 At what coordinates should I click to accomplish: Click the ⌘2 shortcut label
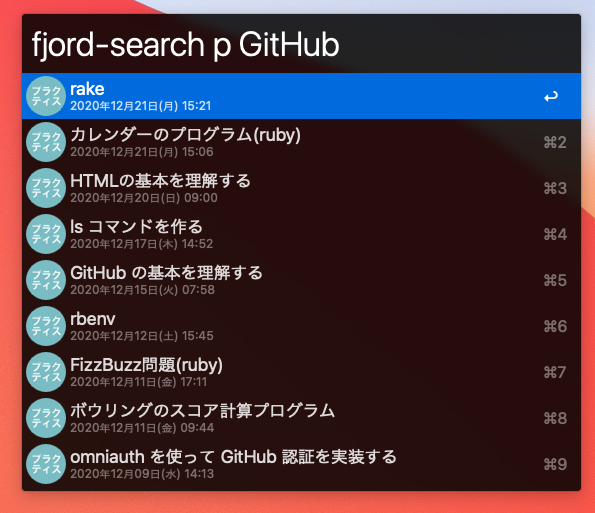(x=555, y=142)
